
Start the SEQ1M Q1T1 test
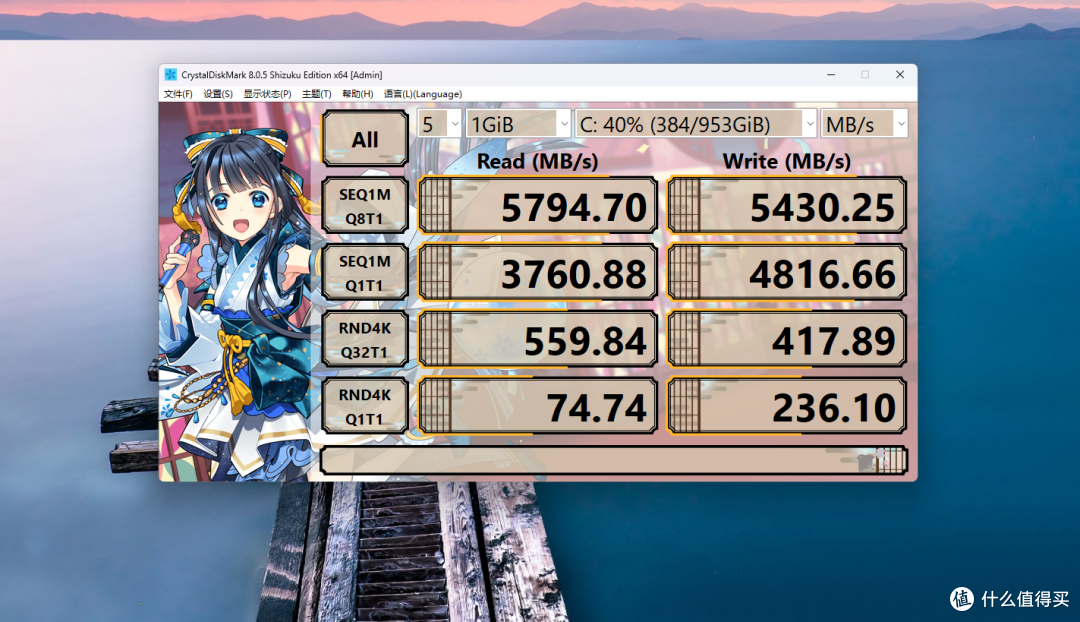(x=365, y=273)
